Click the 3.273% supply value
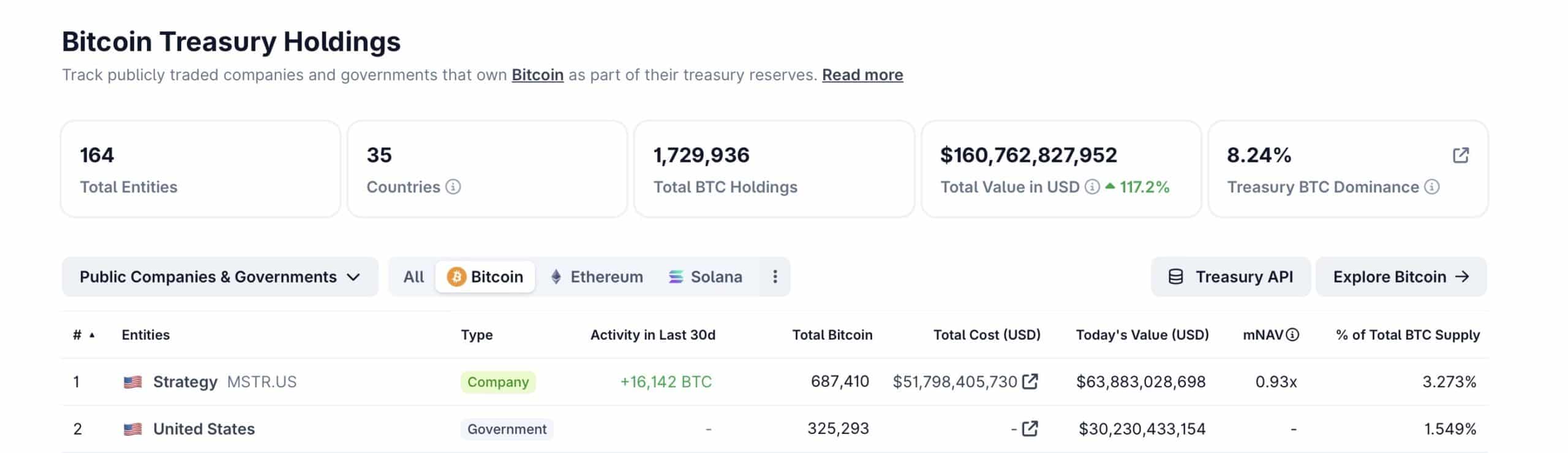The height and width of the screenshot is (453, 1568). click(1449, 382)
